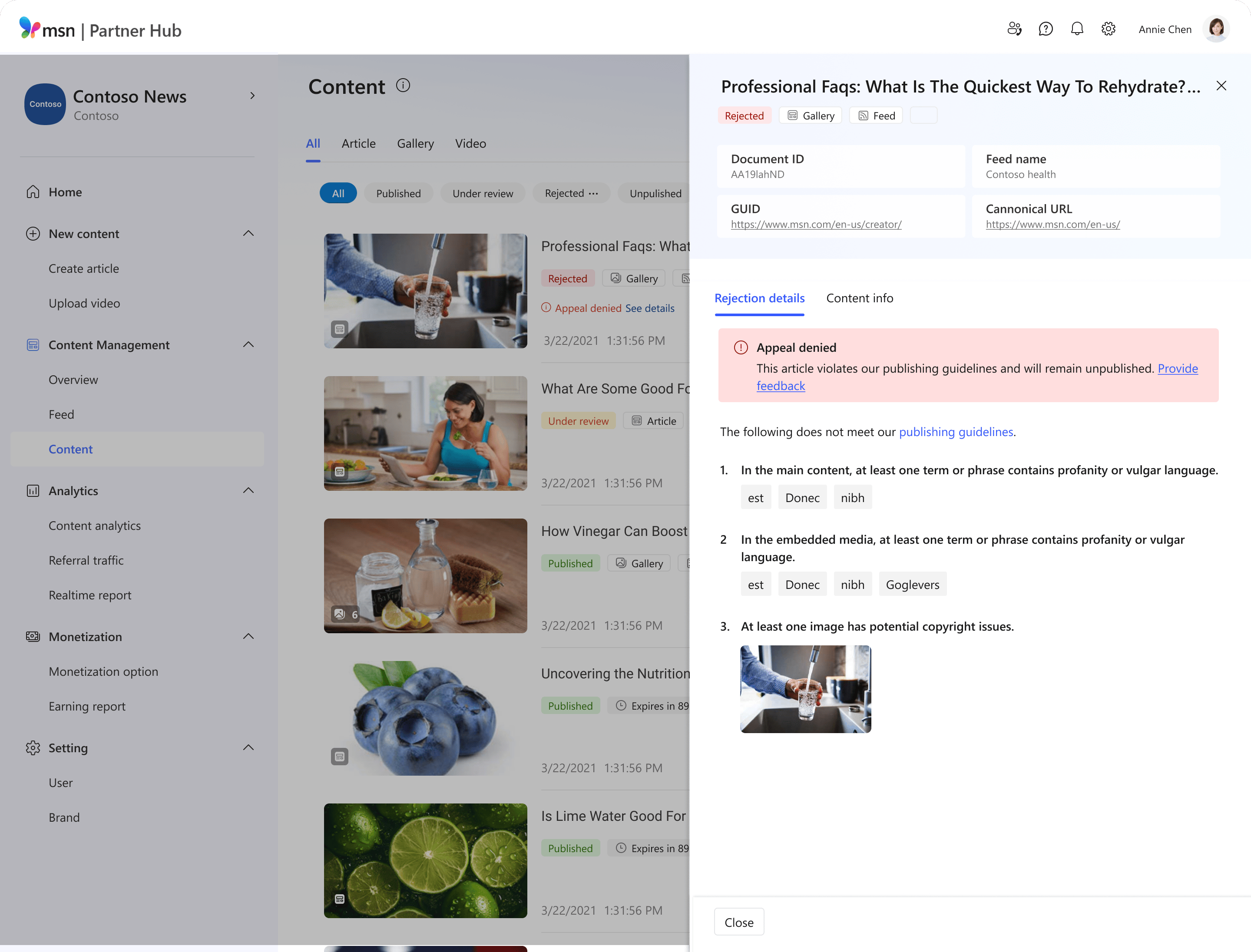Click the blueberries article thumbnail
The width and height of the screenshot is (1251, 952).
425,718
